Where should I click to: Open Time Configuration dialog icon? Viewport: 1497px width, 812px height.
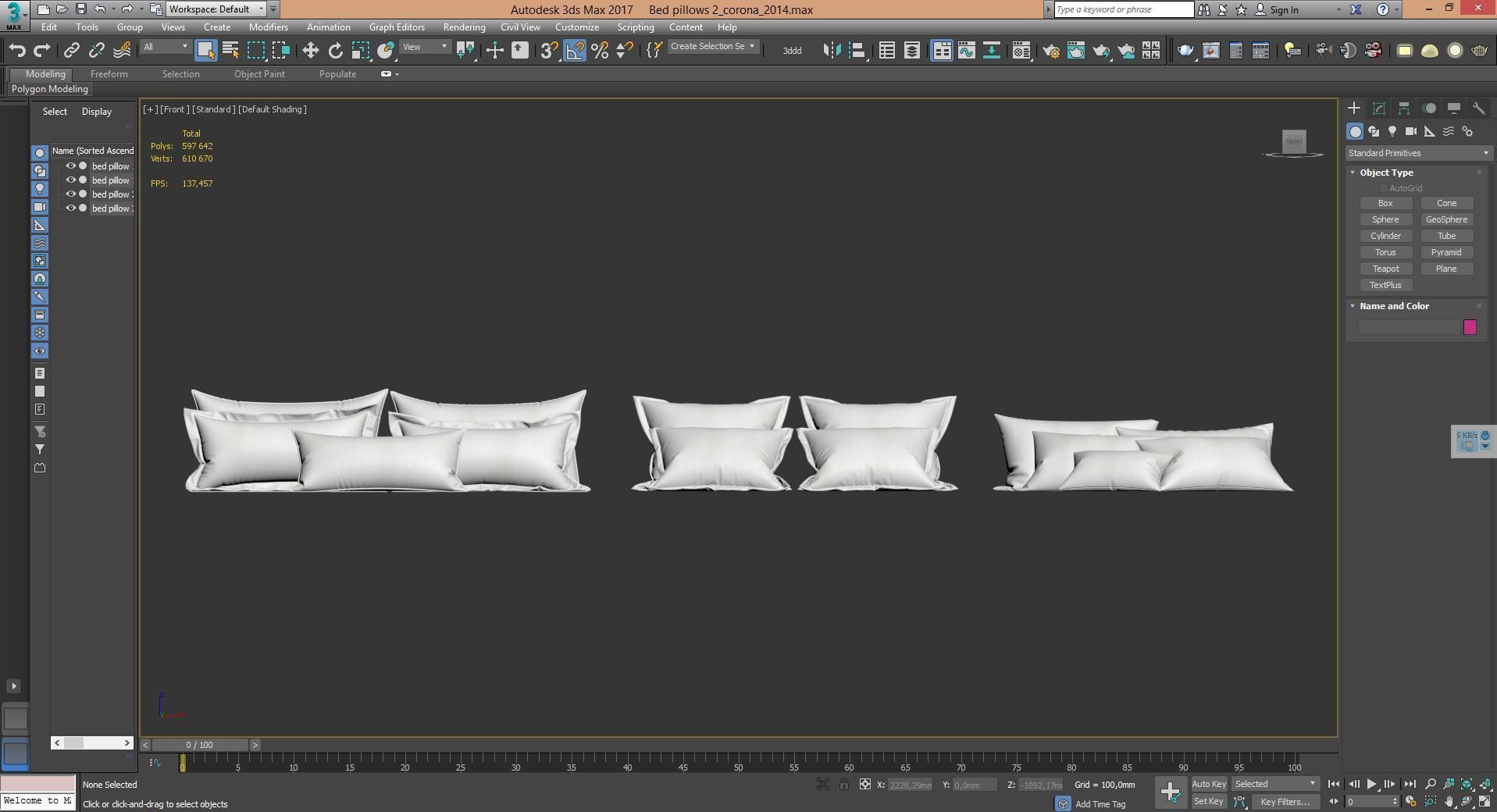pos(1411,801)
